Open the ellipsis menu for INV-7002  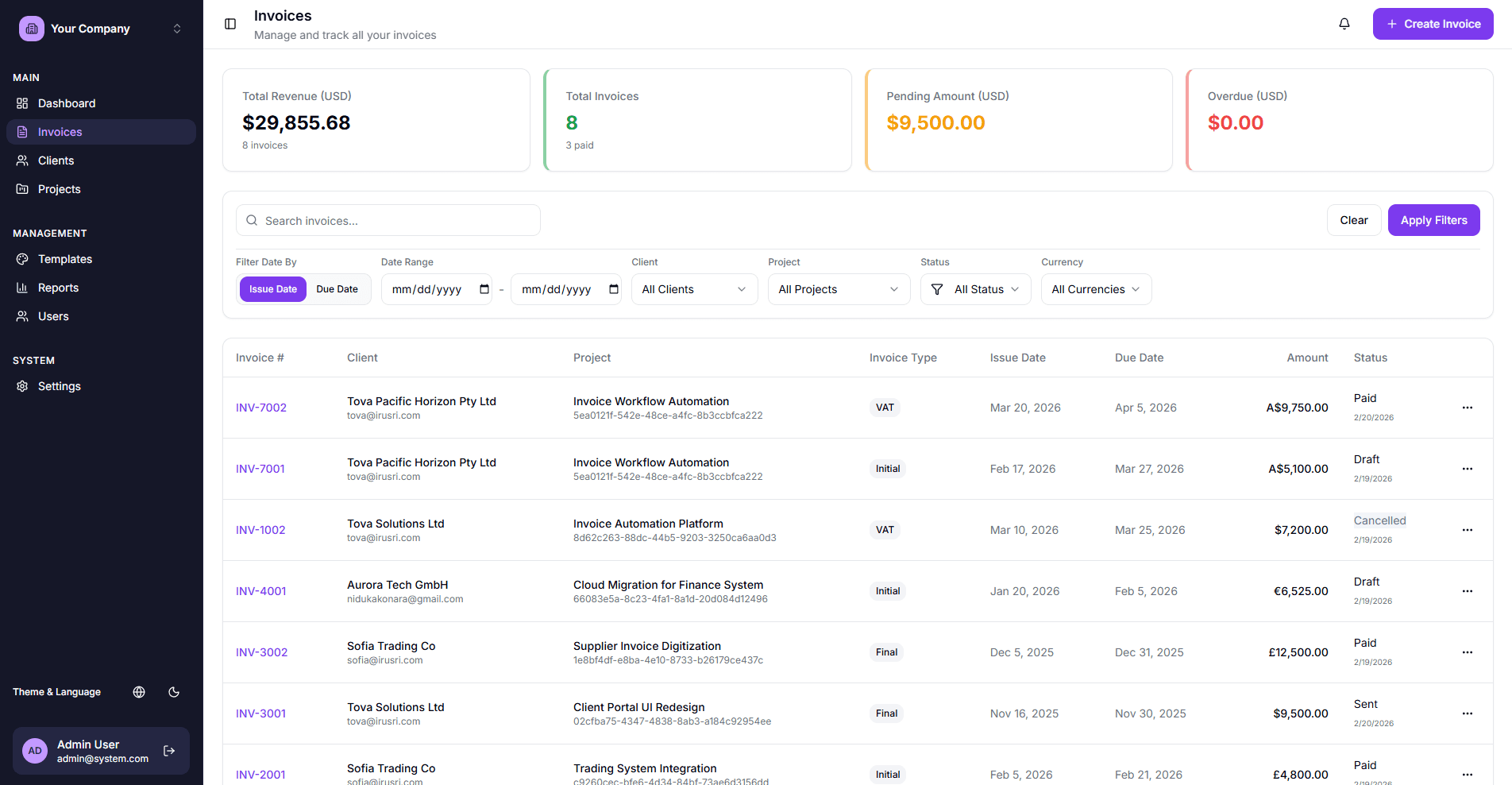(x=1466, y=408)
